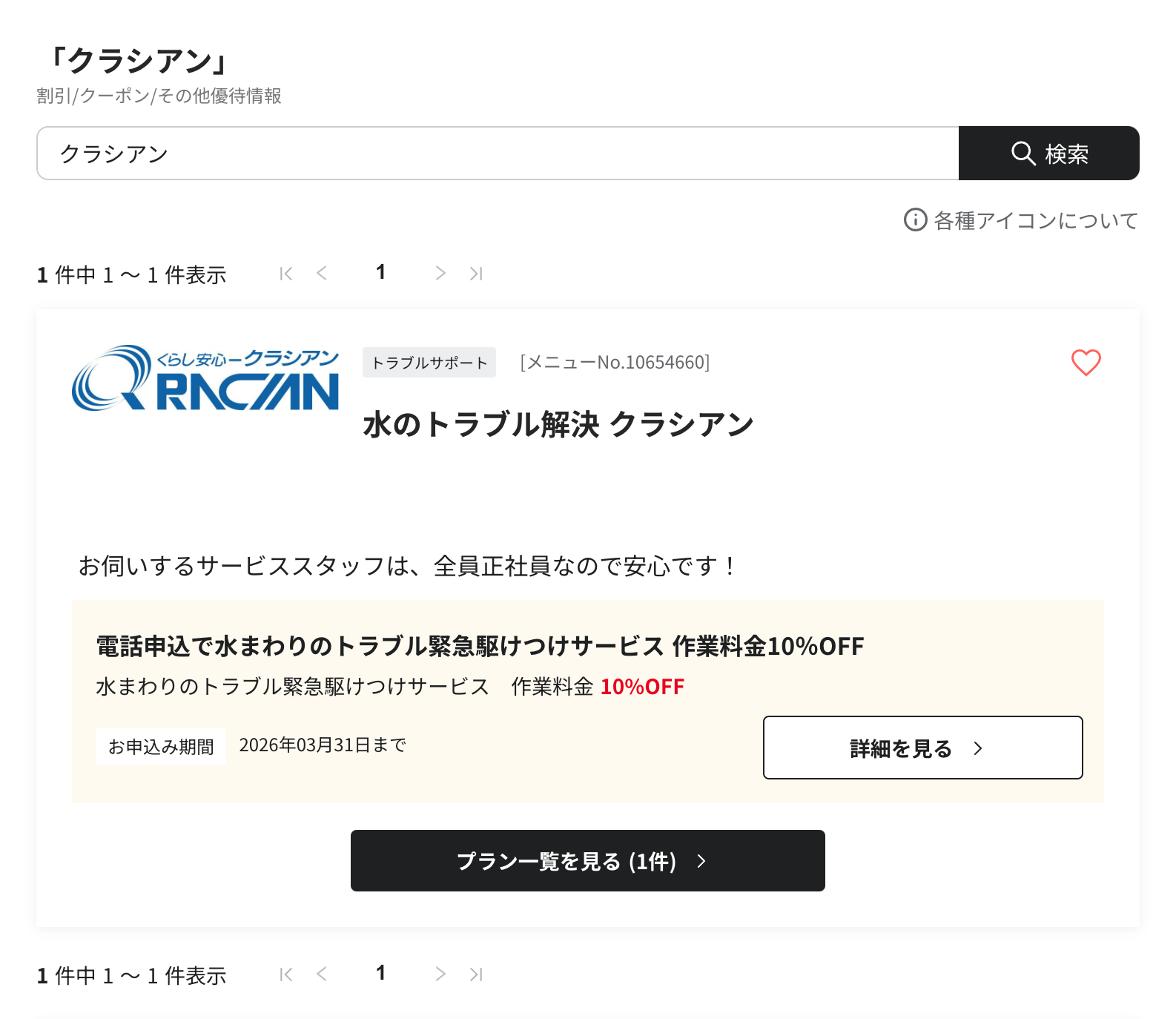This screenshot has width=1176, height=1019.
Task: Click the info icon beside 各種アイコンについて
Action: click(915, 220)
